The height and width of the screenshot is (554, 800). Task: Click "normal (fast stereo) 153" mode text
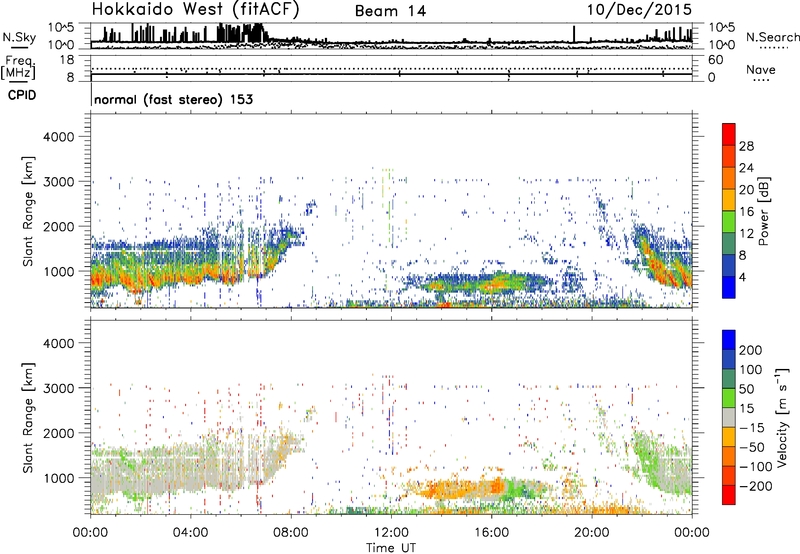point(173,99)
